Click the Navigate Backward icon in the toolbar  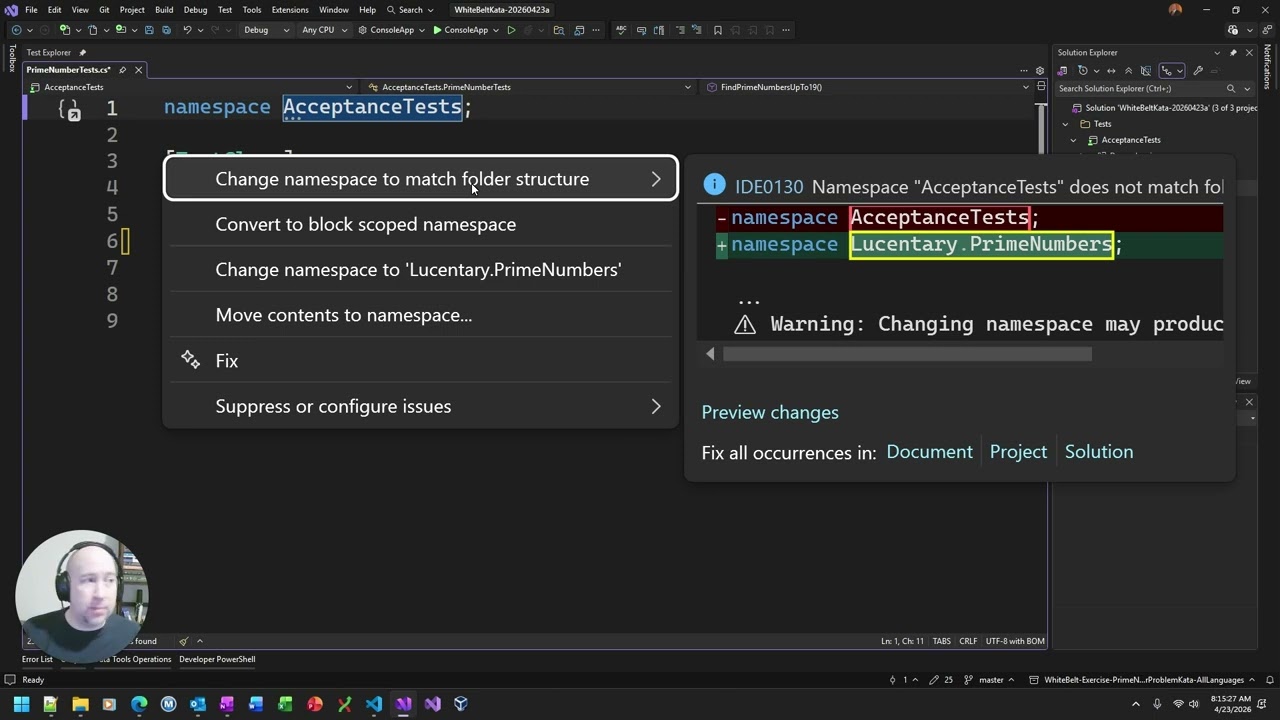[16, 30]
